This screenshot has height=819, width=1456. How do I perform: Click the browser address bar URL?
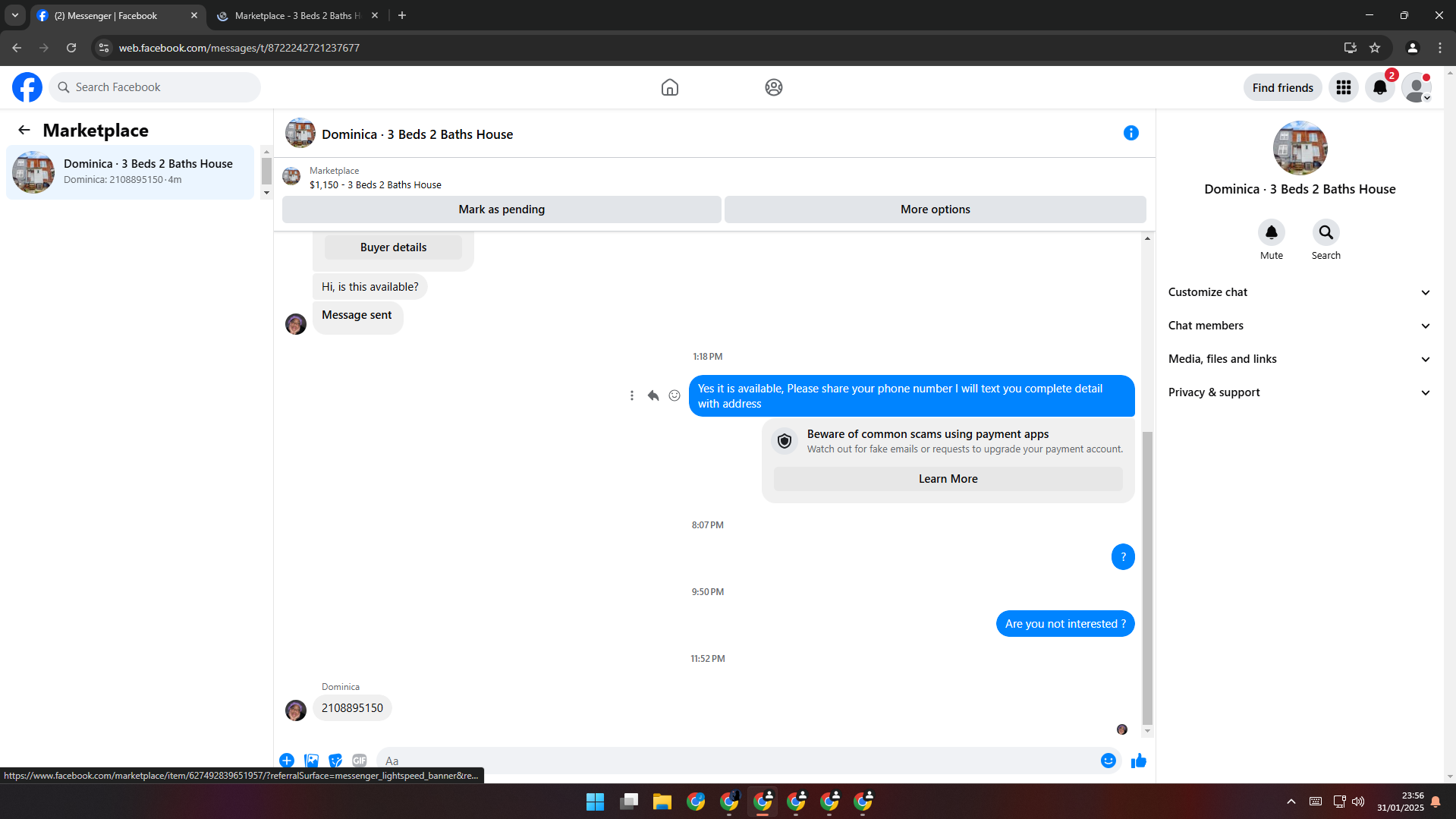tap(239, 48)
